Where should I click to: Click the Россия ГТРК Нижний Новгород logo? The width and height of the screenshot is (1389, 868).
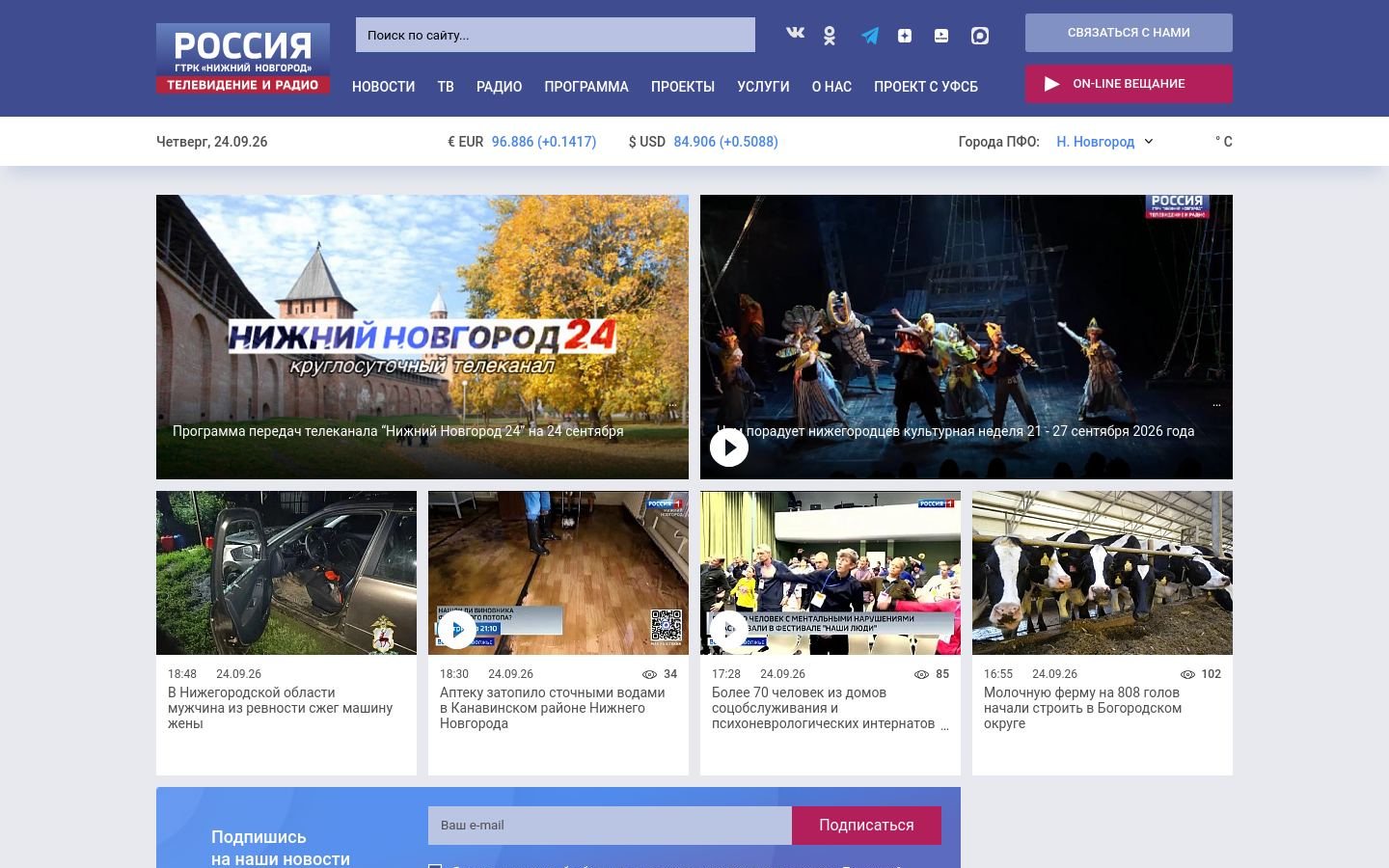point(243,59)
